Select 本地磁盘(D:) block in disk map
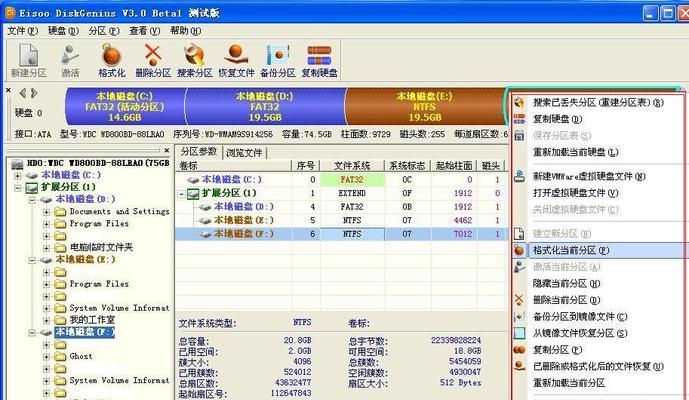The image size is (689, 400). point(265,106)
